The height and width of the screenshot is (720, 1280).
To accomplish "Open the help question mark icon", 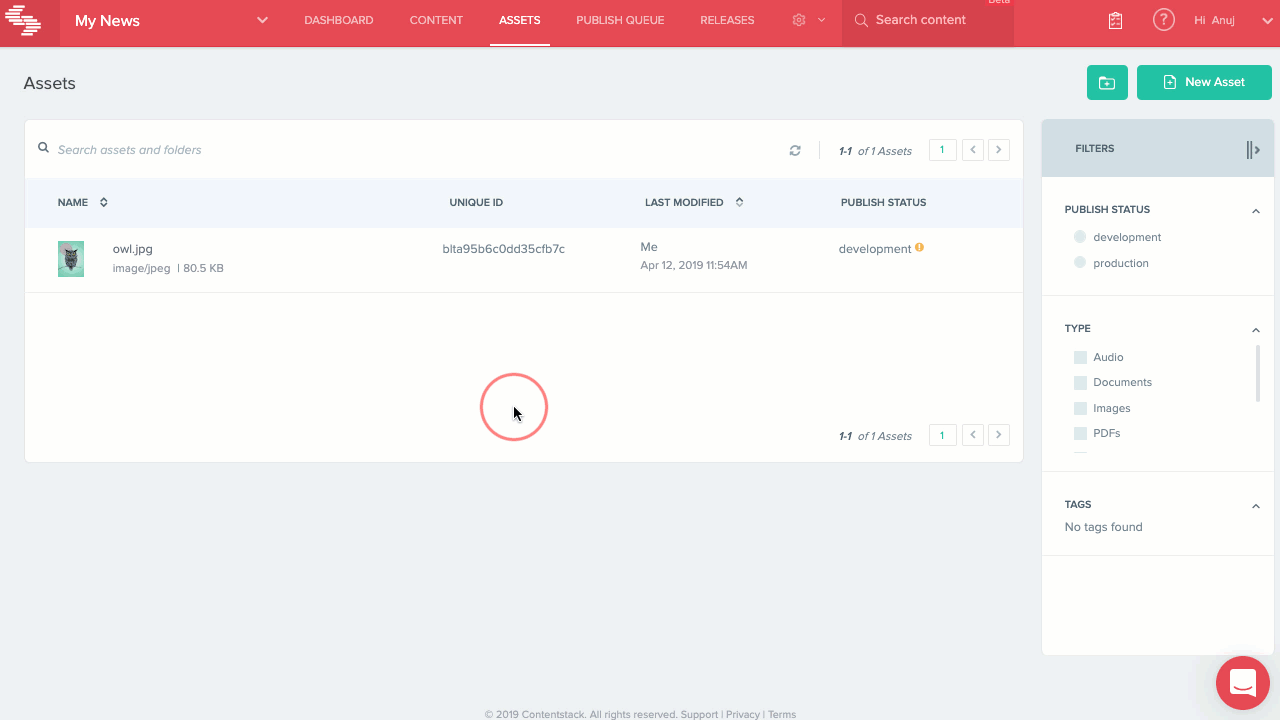I will click(x=1163, y=20).
